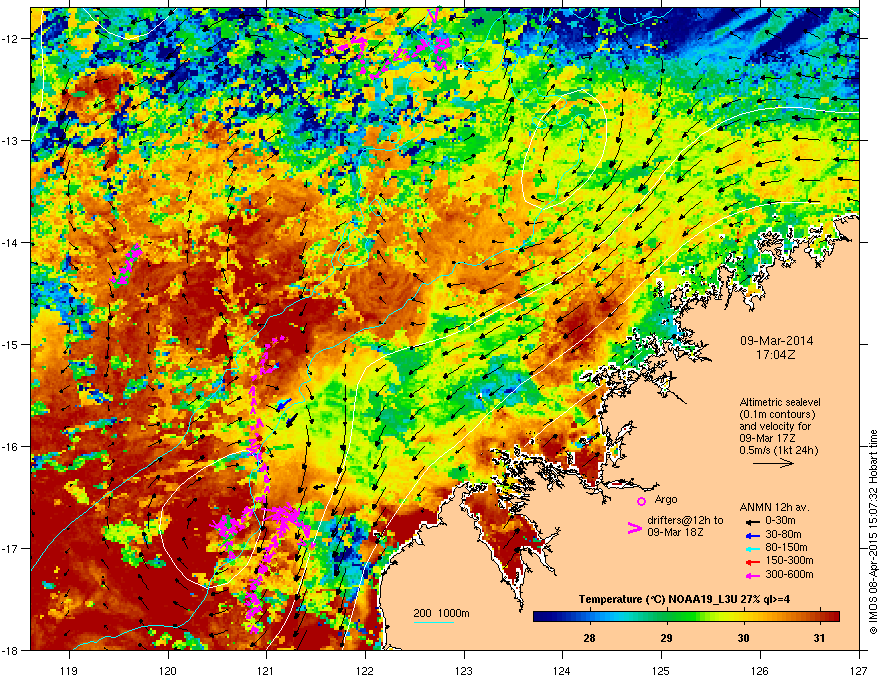Click the longitude axis label 119
The width and height of the screenshot is (880, 680).
[x=69, y=670]
